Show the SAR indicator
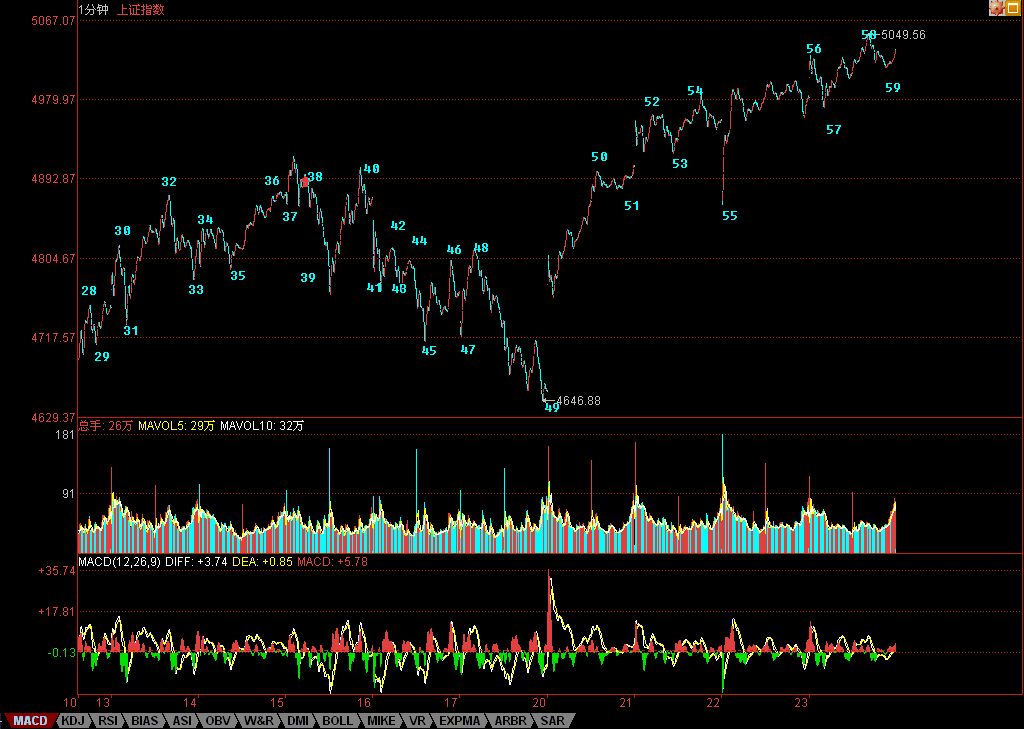Screen dimensions: 1024x729 pyautogui.click(x=553, y=720)
